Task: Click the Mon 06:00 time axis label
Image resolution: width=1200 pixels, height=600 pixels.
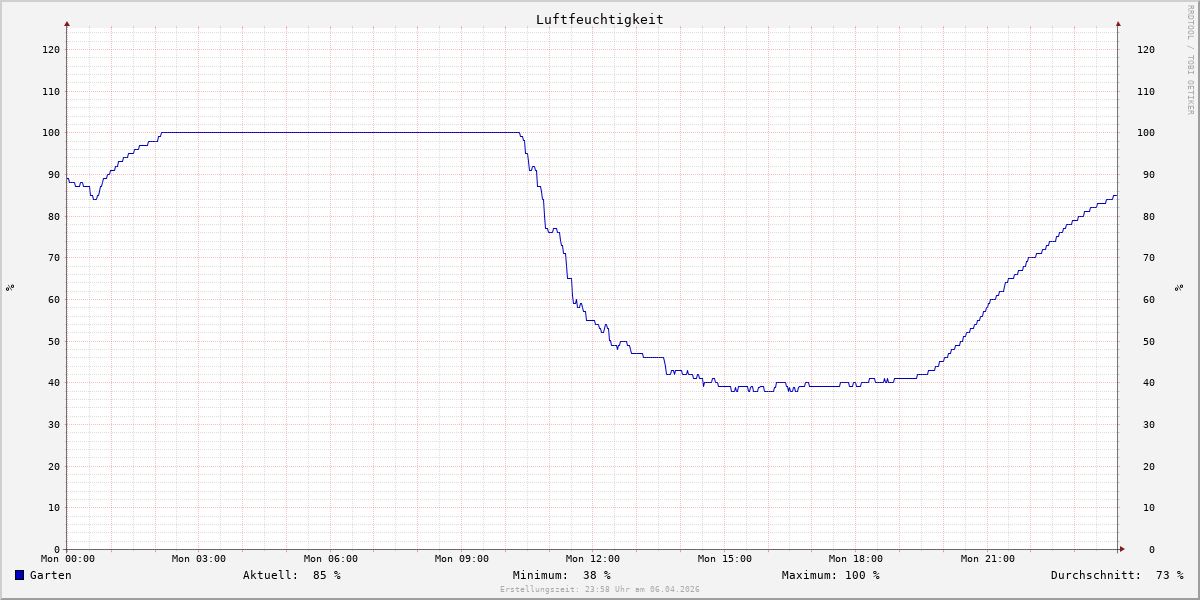Action: click(x=330, y=559)
